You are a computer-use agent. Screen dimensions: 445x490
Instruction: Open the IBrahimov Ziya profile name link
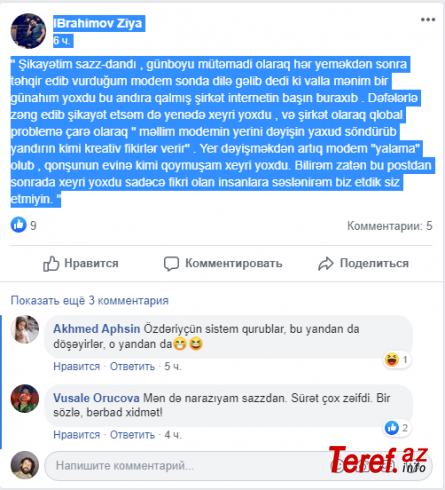coord(98,23)
